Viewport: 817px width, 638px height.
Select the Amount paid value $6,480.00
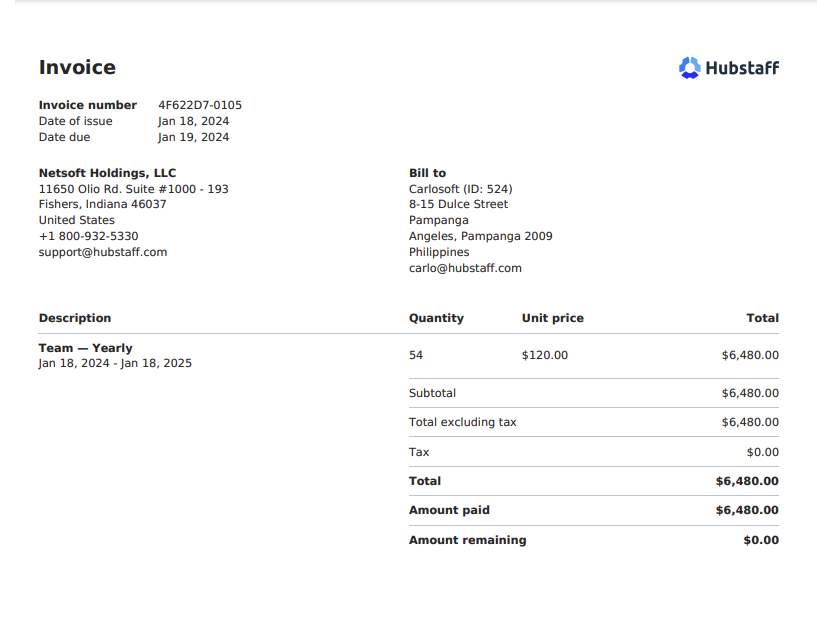(747, 510)
